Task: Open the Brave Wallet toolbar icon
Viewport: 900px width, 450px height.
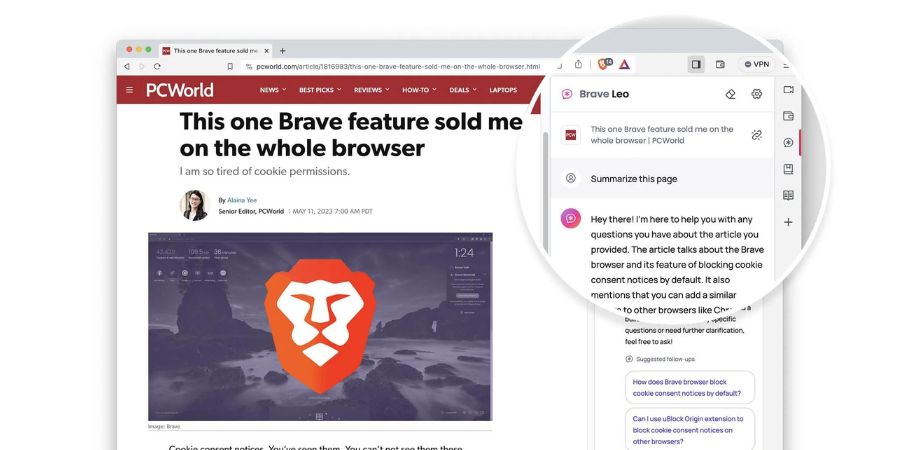Action: tap(720, 64)
